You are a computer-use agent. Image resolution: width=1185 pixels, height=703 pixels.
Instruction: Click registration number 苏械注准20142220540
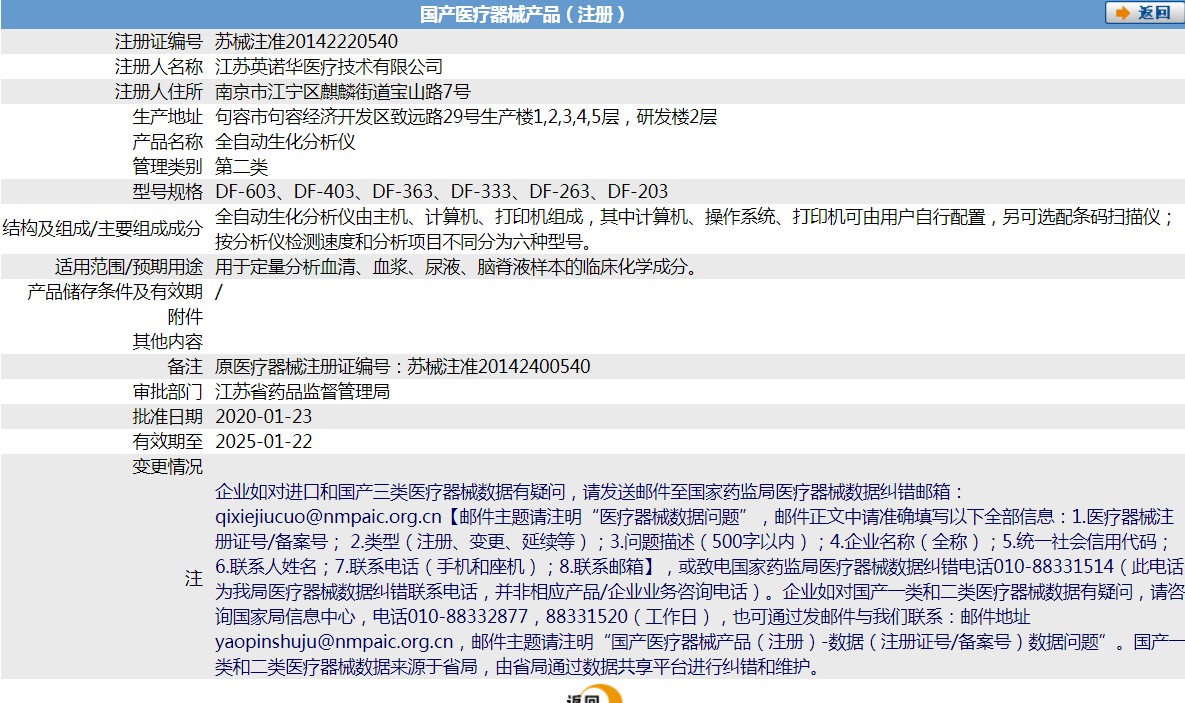click(x=306, y=42)
